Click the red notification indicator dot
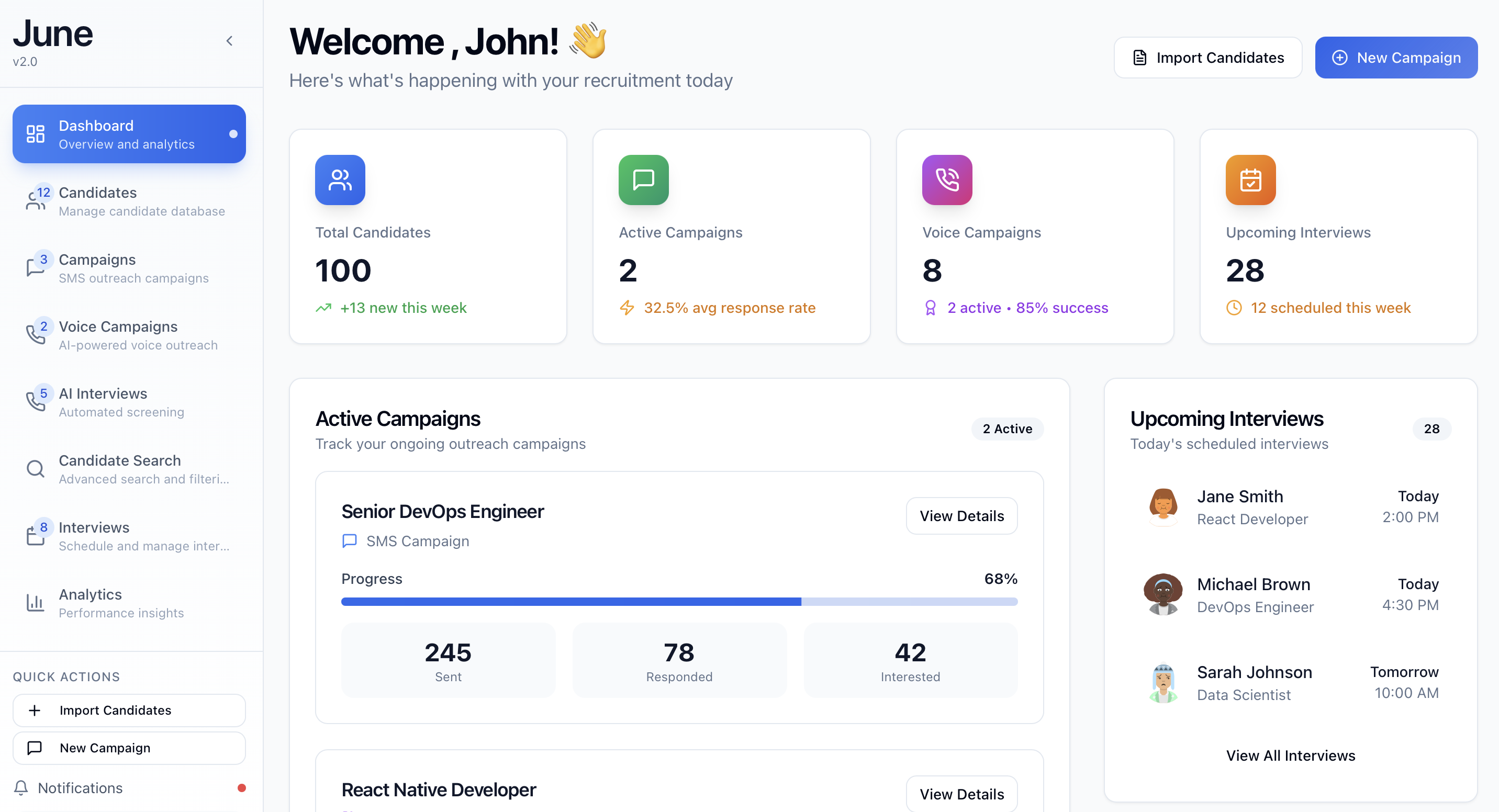Image resolution: width=1499 pixels, height=812 pixels. point(241,787)
